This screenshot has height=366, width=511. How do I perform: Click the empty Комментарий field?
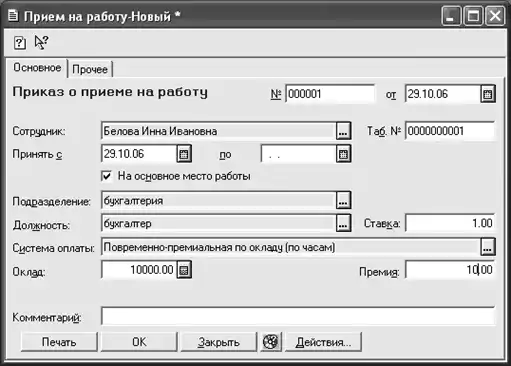click(298, 316)
